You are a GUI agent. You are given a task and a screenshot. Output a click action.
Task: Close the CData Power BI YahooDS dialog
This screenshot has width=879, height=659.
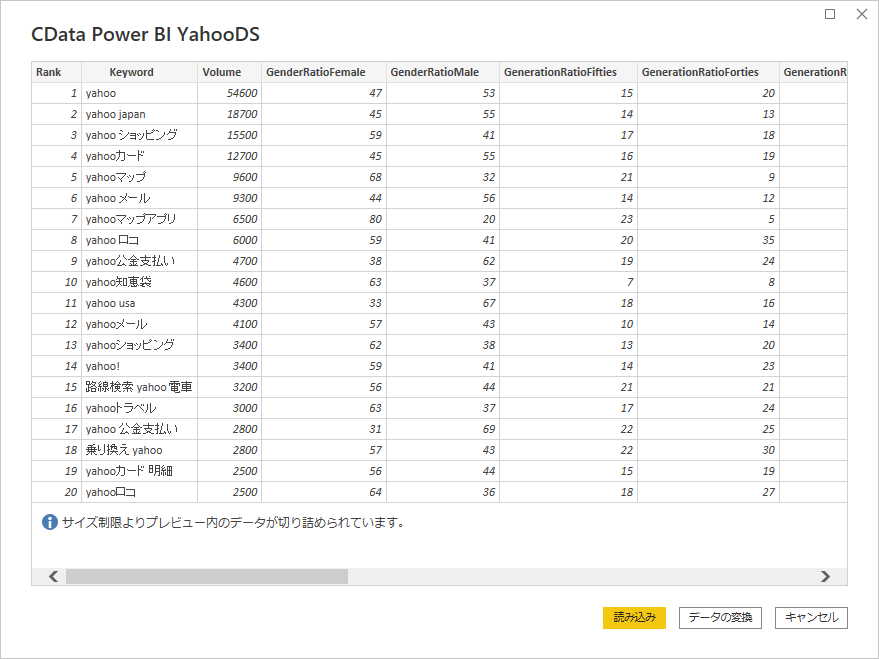[862, 14]
